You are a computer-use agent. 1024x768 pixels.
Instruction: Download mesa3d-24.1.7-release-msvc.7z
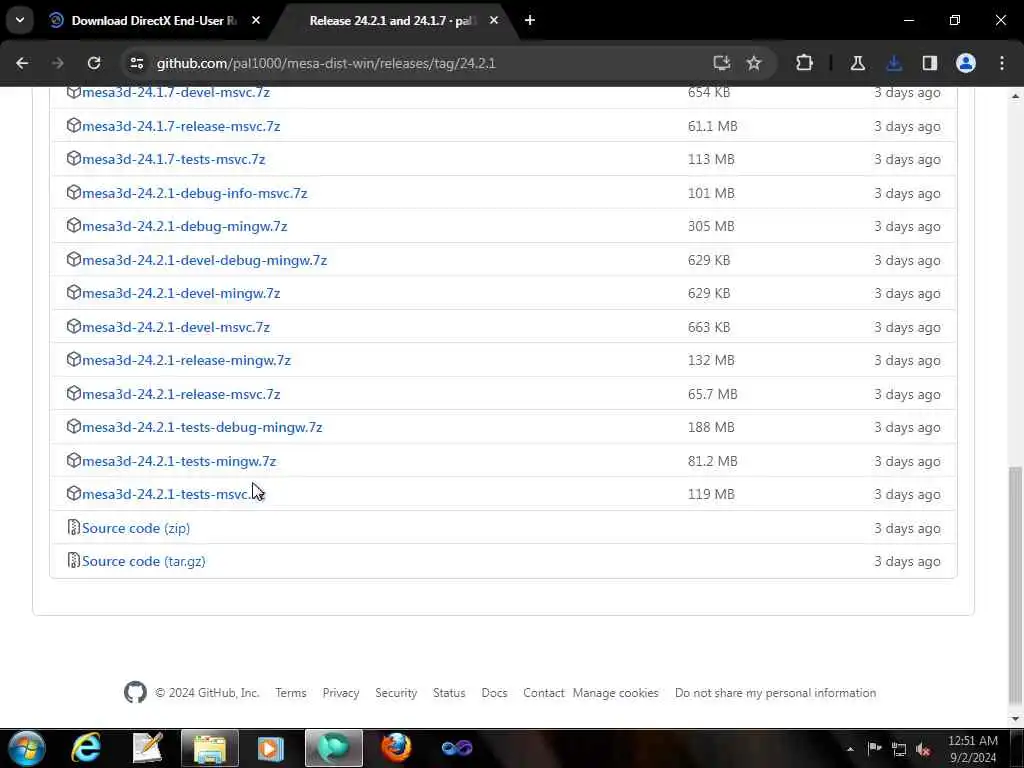[181, 126]
